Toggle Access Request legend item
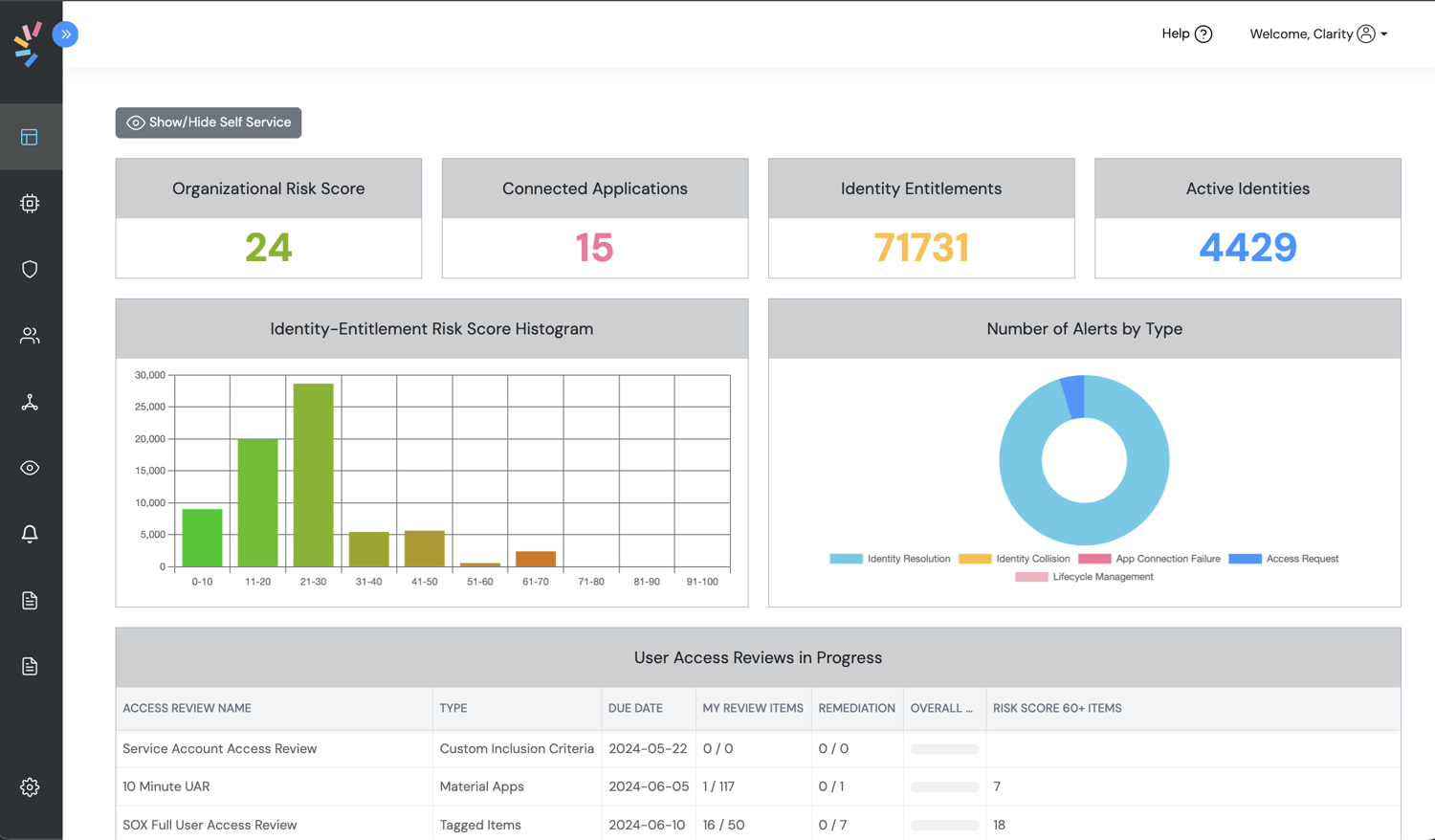The image size is (1435, 840). pyautogui.click(x=1284, y=559)
